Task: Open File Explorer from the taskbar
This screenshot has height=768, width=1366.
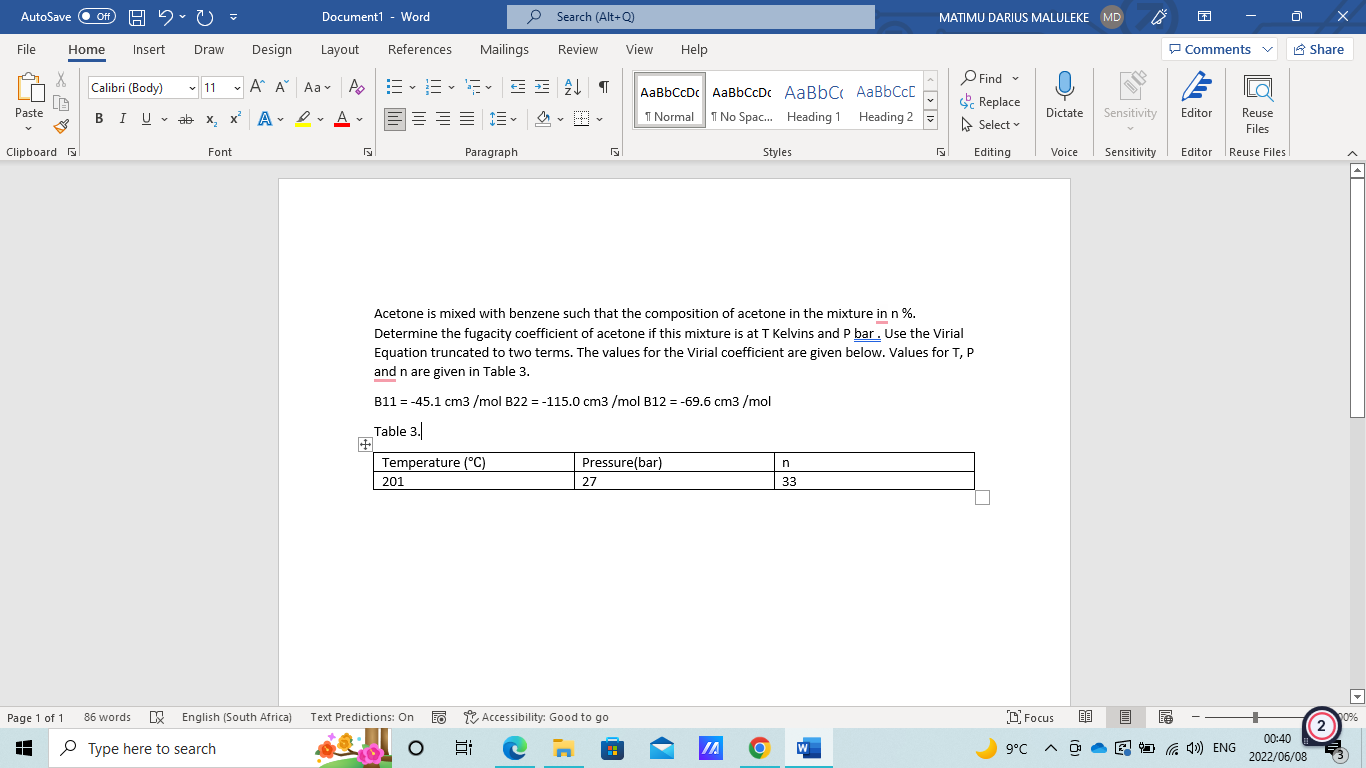Action: pos(563,748)
